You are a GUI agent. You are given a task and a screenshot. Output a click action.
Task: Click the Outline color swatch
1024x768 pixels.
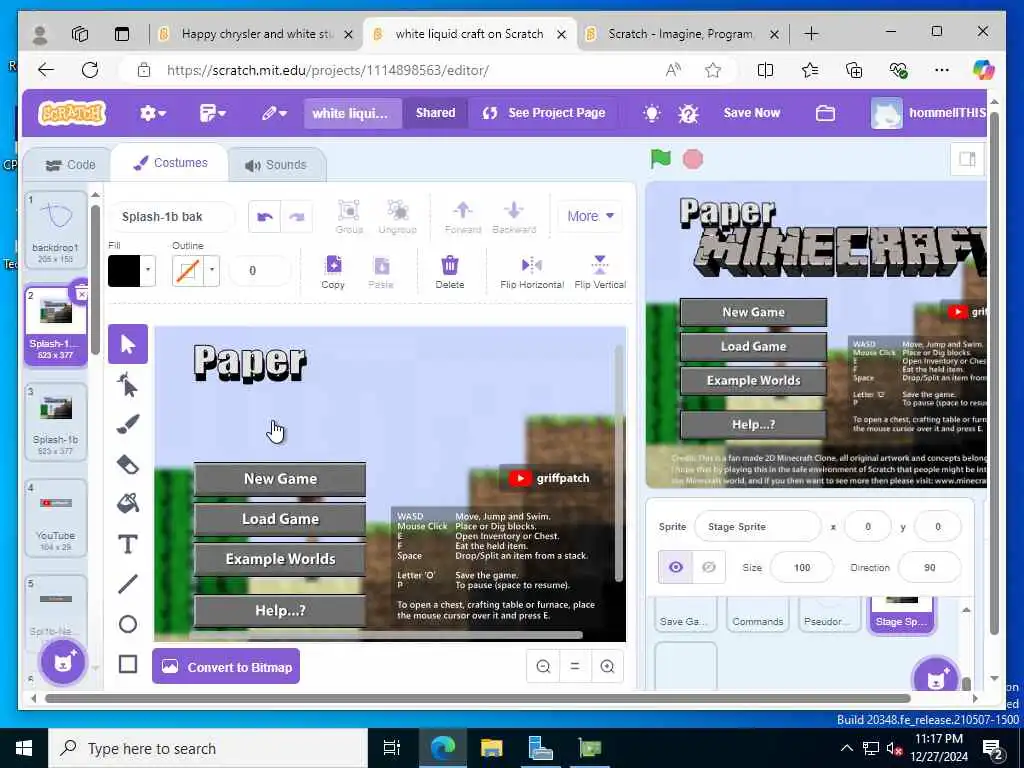click(x=187, y=270)
